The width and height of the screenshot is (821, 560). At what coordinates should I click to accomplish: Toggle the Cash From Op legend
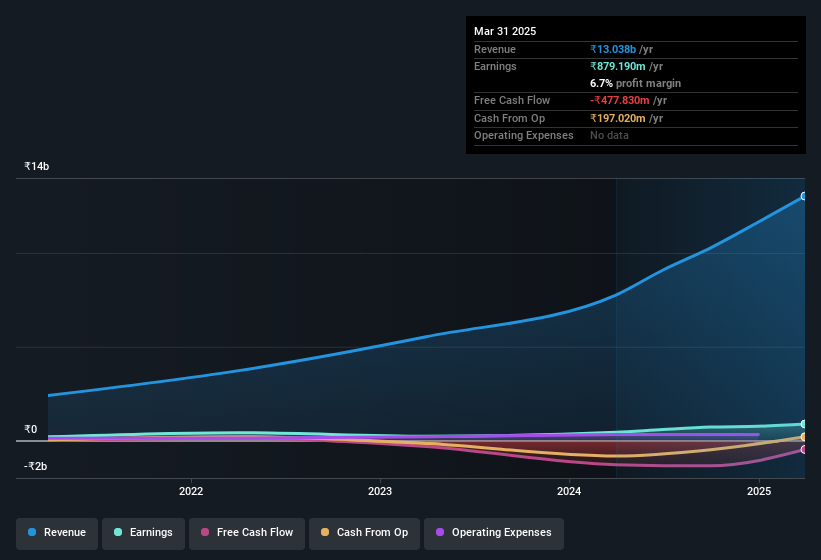tap(364, 533)
